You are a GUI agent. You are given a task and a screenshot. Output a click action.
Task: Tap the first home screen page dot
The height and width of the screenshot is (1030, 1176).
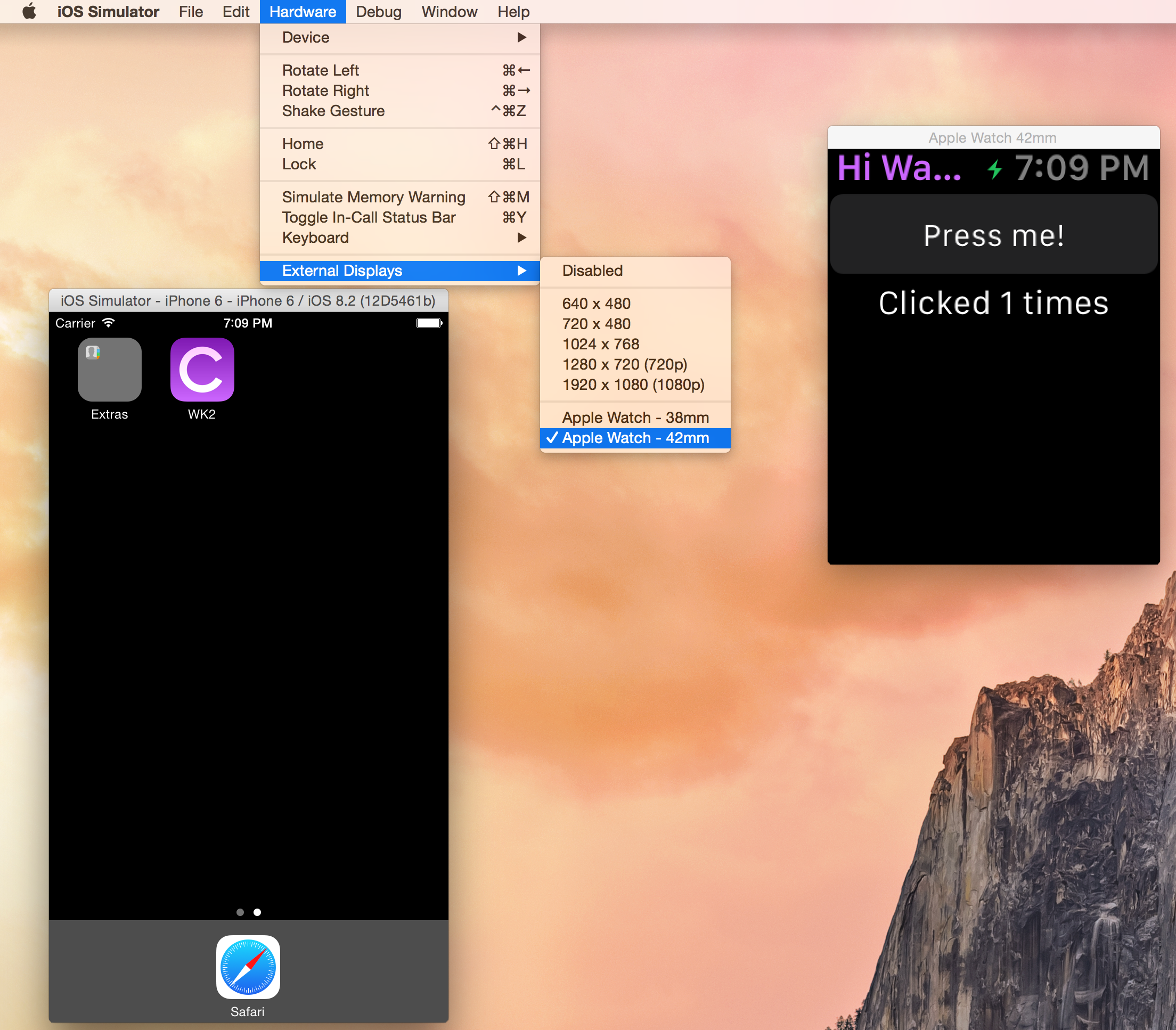point(240,912)
